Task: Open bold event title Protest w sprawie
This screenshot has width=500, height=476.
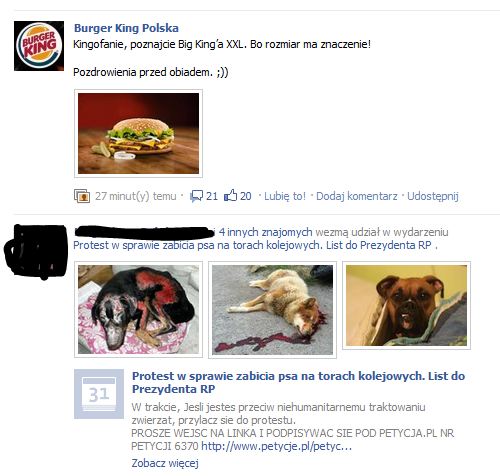Action: tap(298, 382)
